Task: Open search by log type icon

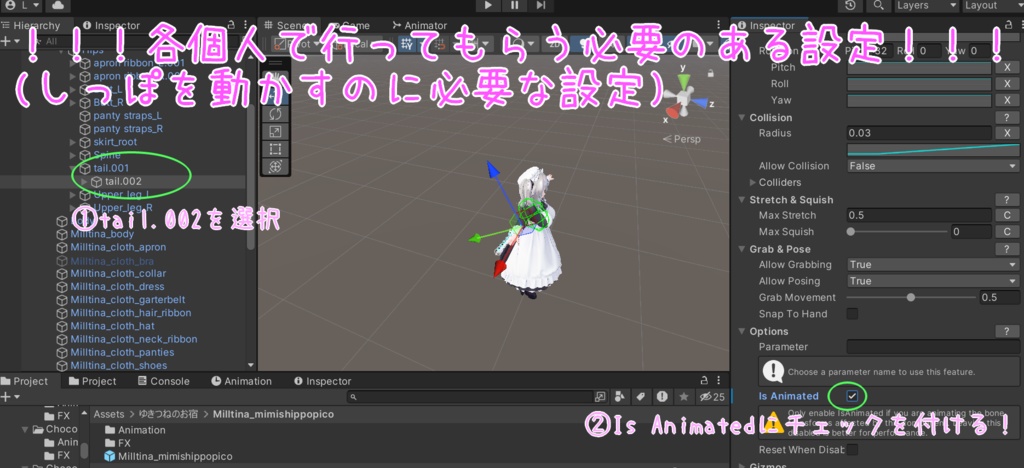Action: (x=662, y=396)
